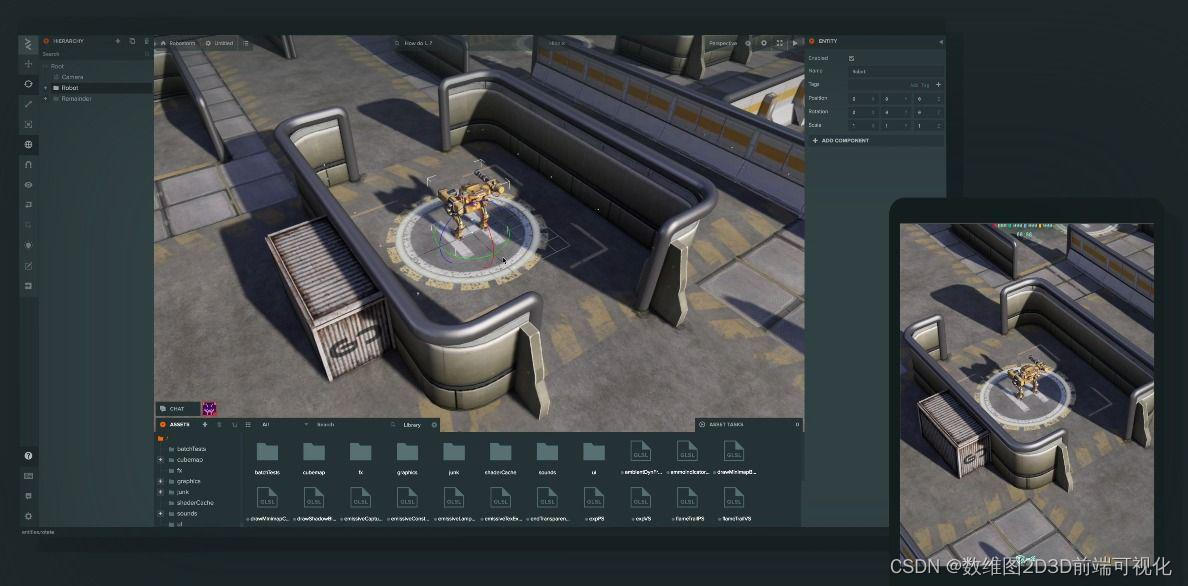The image size is (1188, 586).
Task: Open the Untitled scene settings button
Action: coord(220,43)
